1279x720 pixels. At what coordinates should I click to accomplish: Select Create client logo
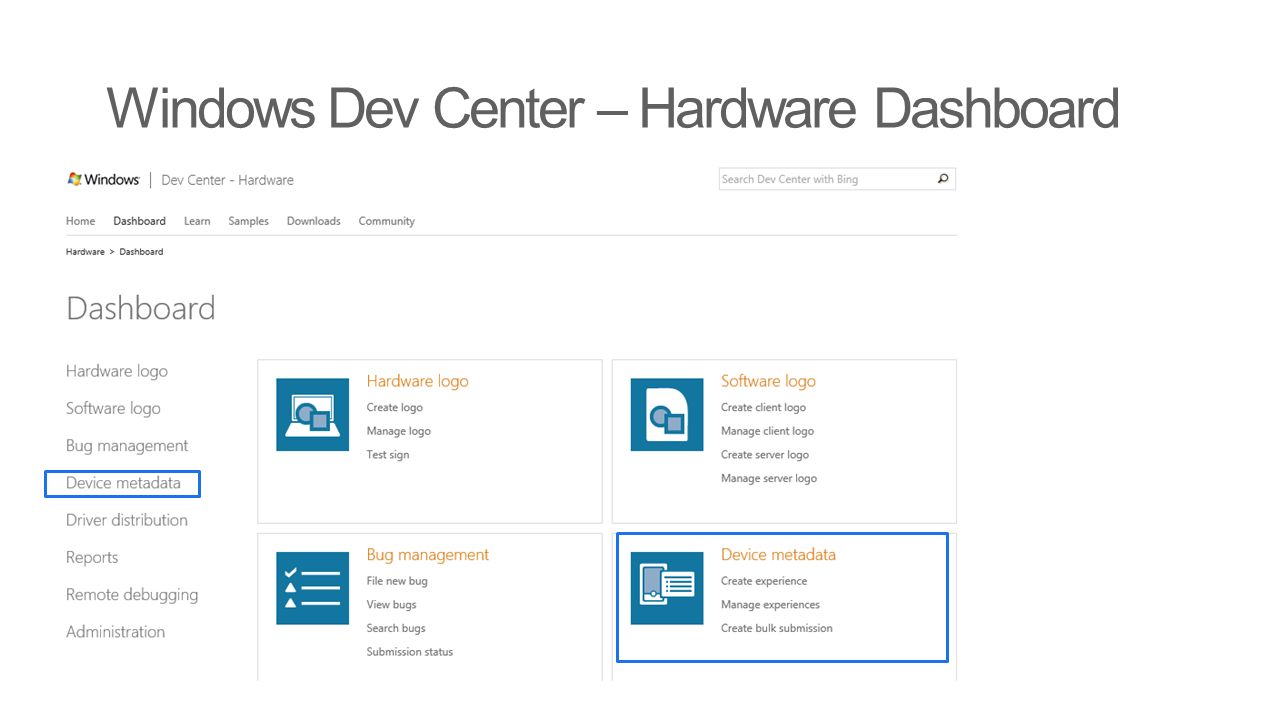pyautogui.click(x=763, y=408)
